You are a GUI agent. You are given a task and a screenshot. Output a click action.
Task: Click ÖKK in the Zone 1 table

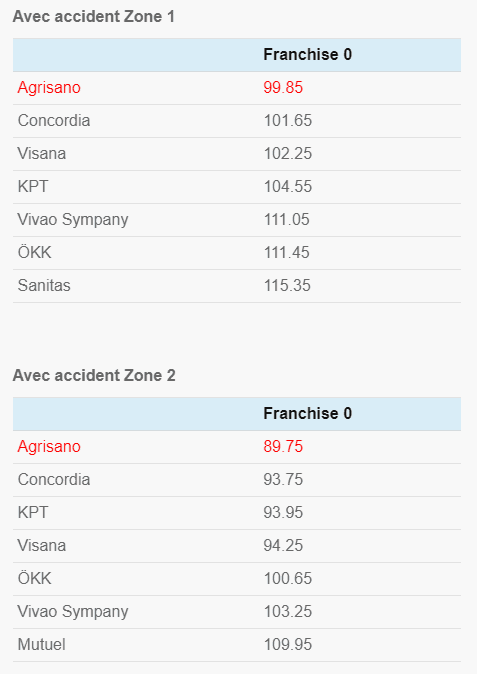[x=34, y=252]
